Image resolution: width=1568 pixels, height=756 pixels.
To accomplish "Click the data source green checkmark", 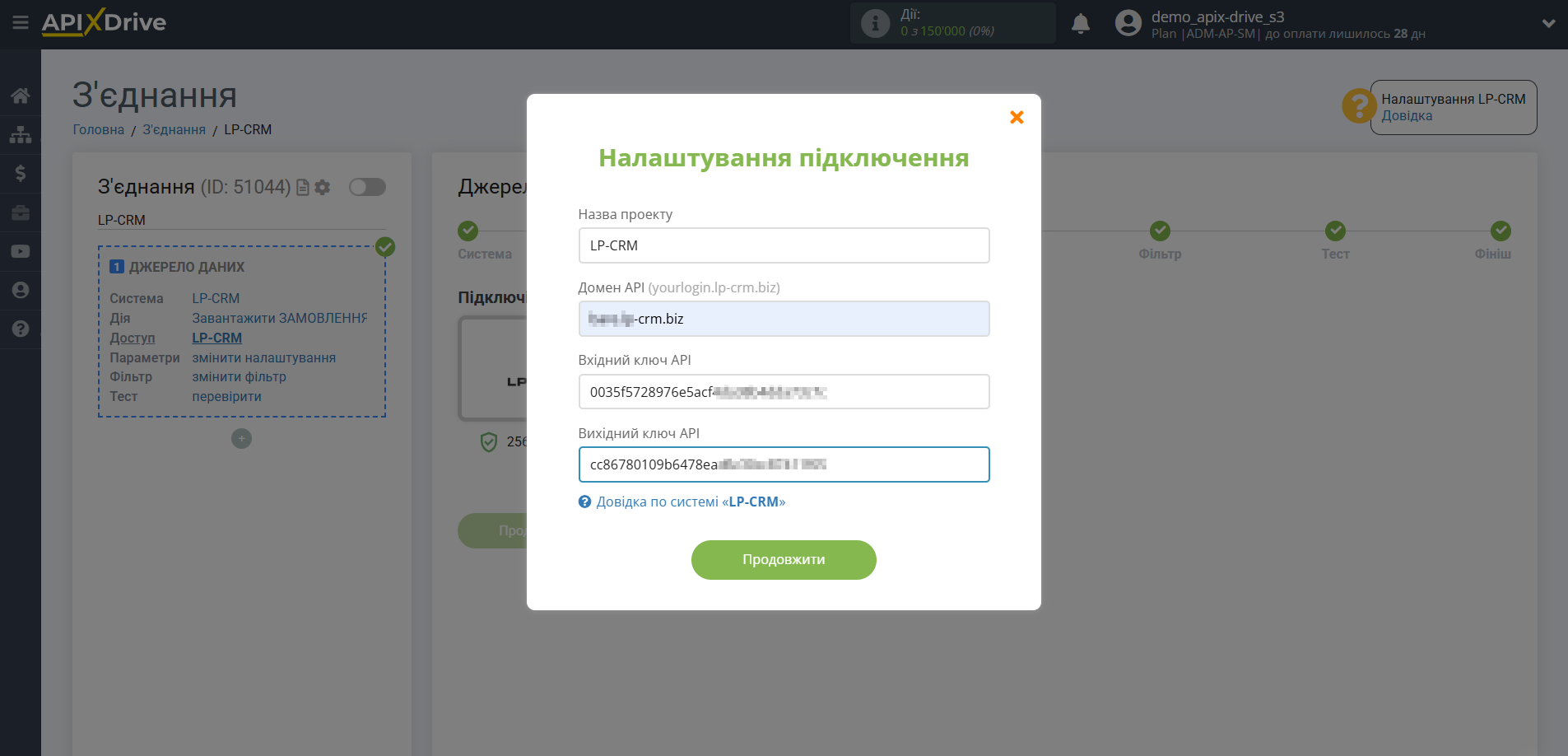I will coord(385,246).
